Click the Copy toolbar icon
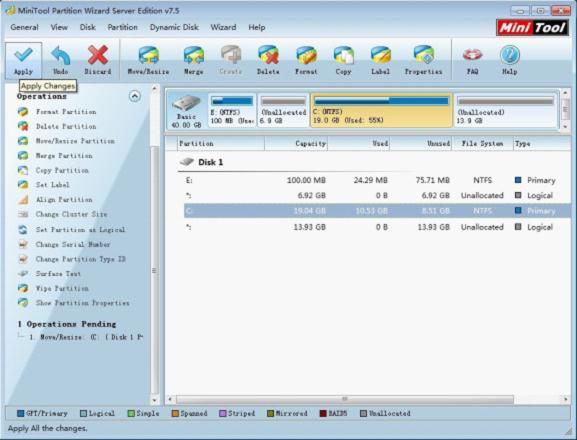577x440 pixels. tap(343, 61)
